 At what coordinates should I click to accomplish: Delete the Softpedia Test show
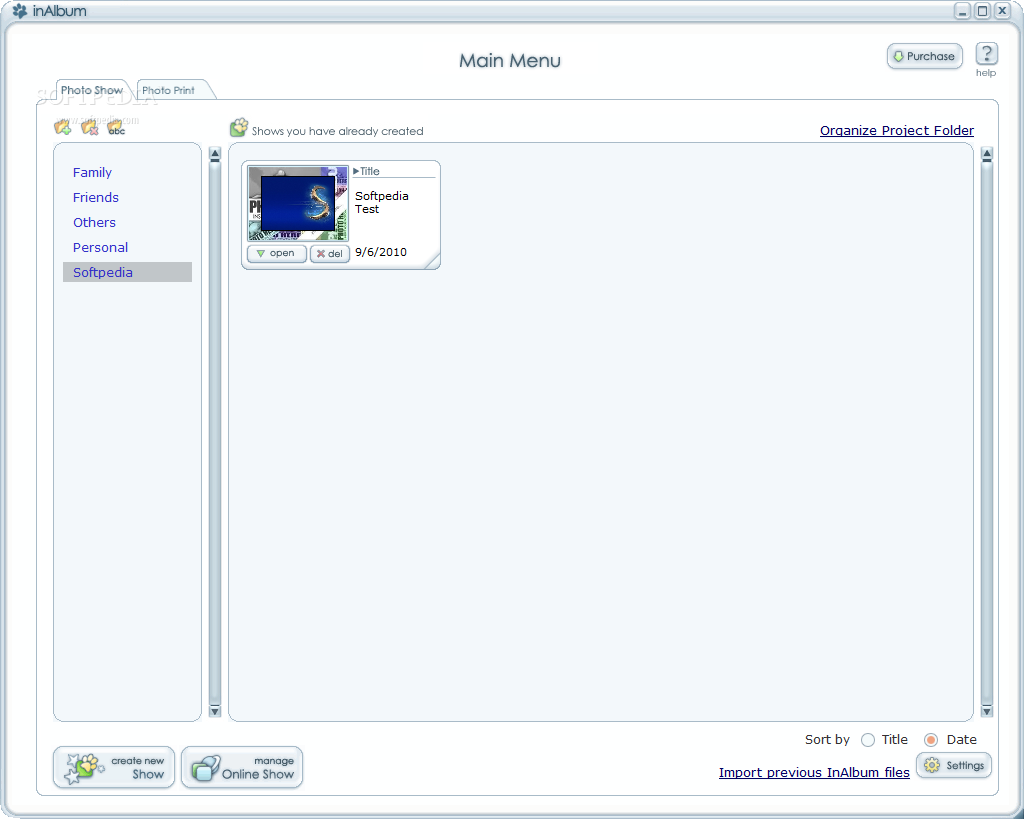[330, 253]
